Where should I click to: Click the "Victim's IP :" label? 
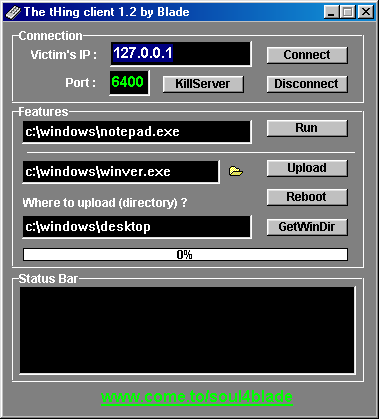tap(64, 55)
